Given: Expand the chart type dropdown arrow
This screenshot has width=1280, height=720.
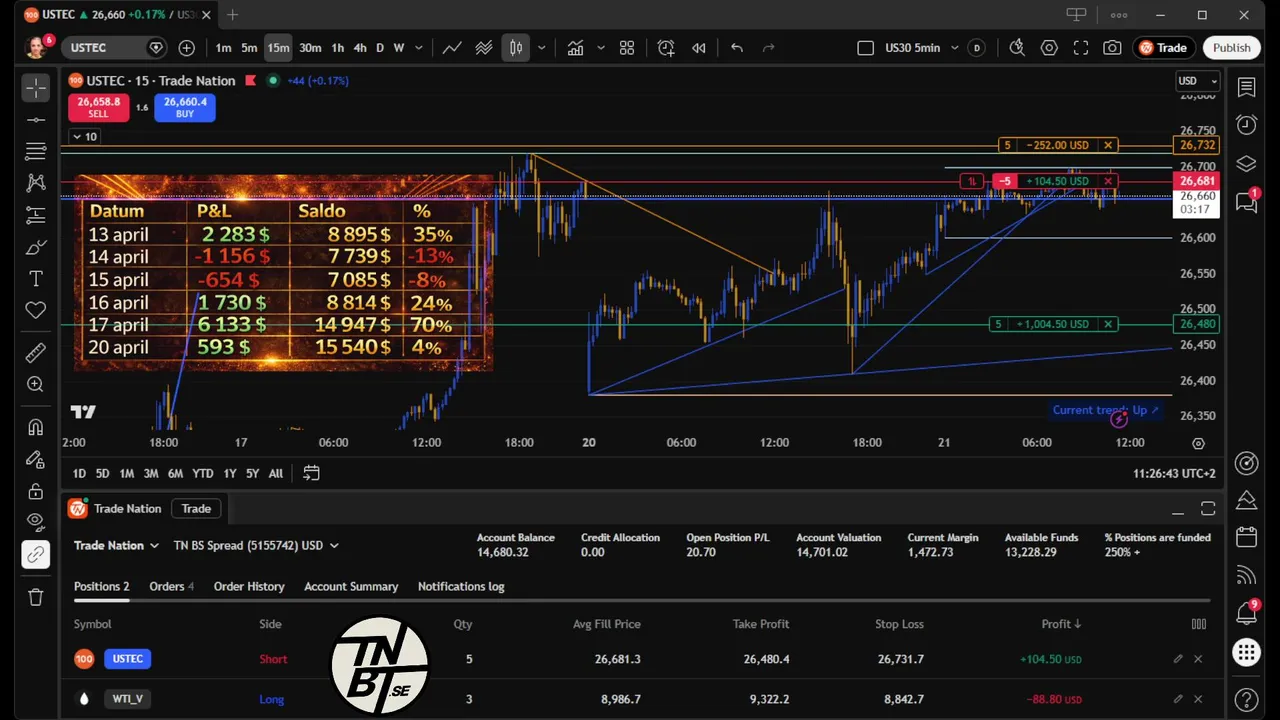Looking at the screenshot, I should coord(542,48).
